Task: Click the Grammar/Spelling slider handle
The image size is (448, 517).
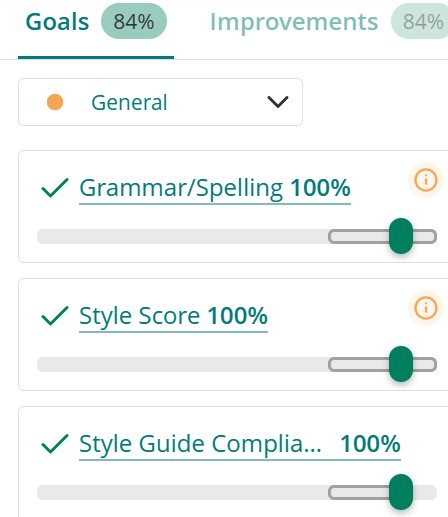Action: coord(401,236)
